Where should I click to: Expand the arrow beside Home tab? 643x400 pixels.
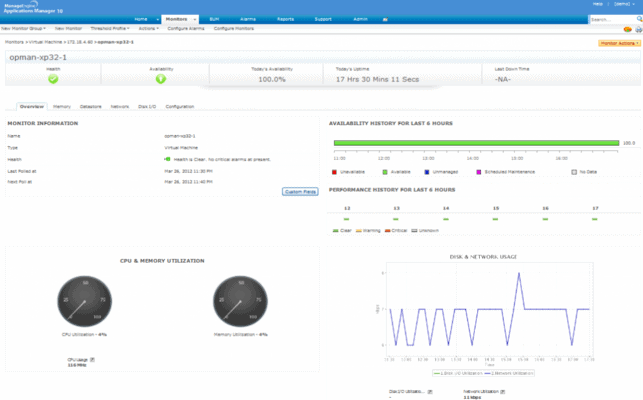click(157, 19)
